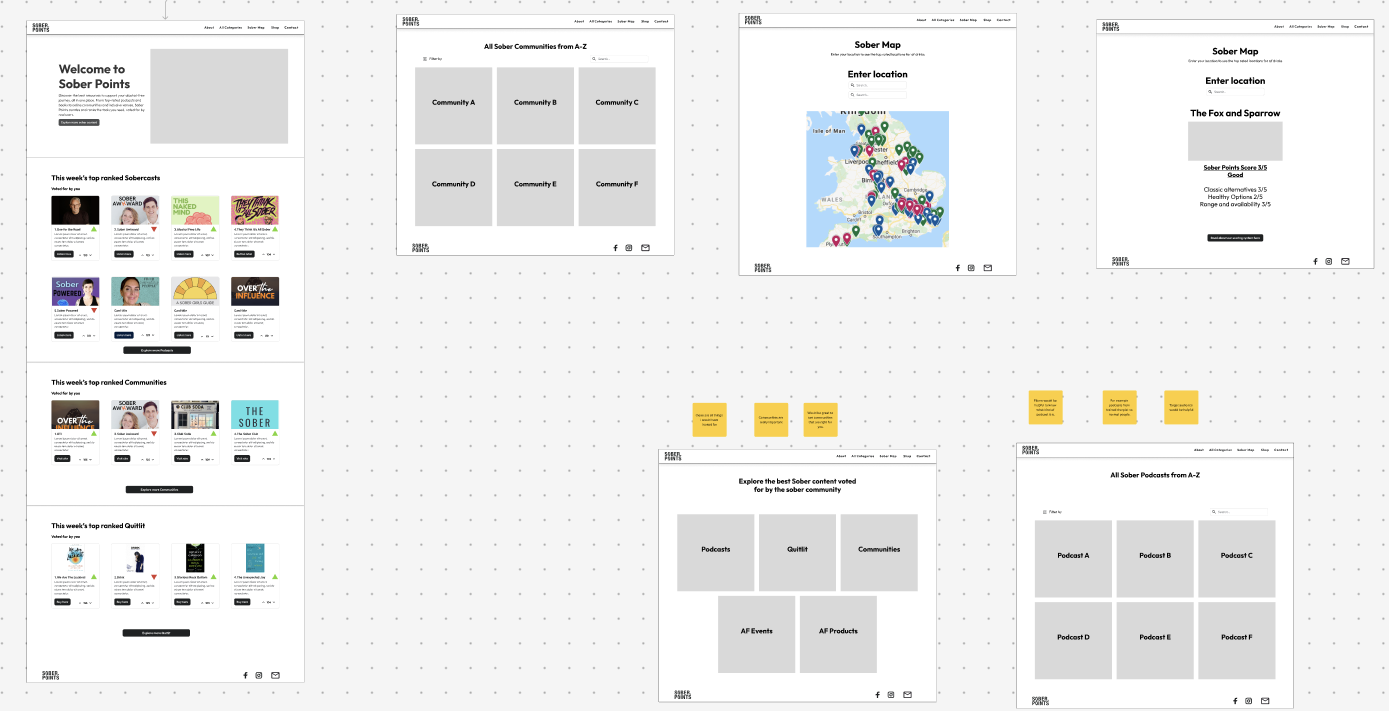Click mail icon in Fox and Sparrow frame footer
Viewport: 1389px width, 711px height.
(x=1345, y=261)
